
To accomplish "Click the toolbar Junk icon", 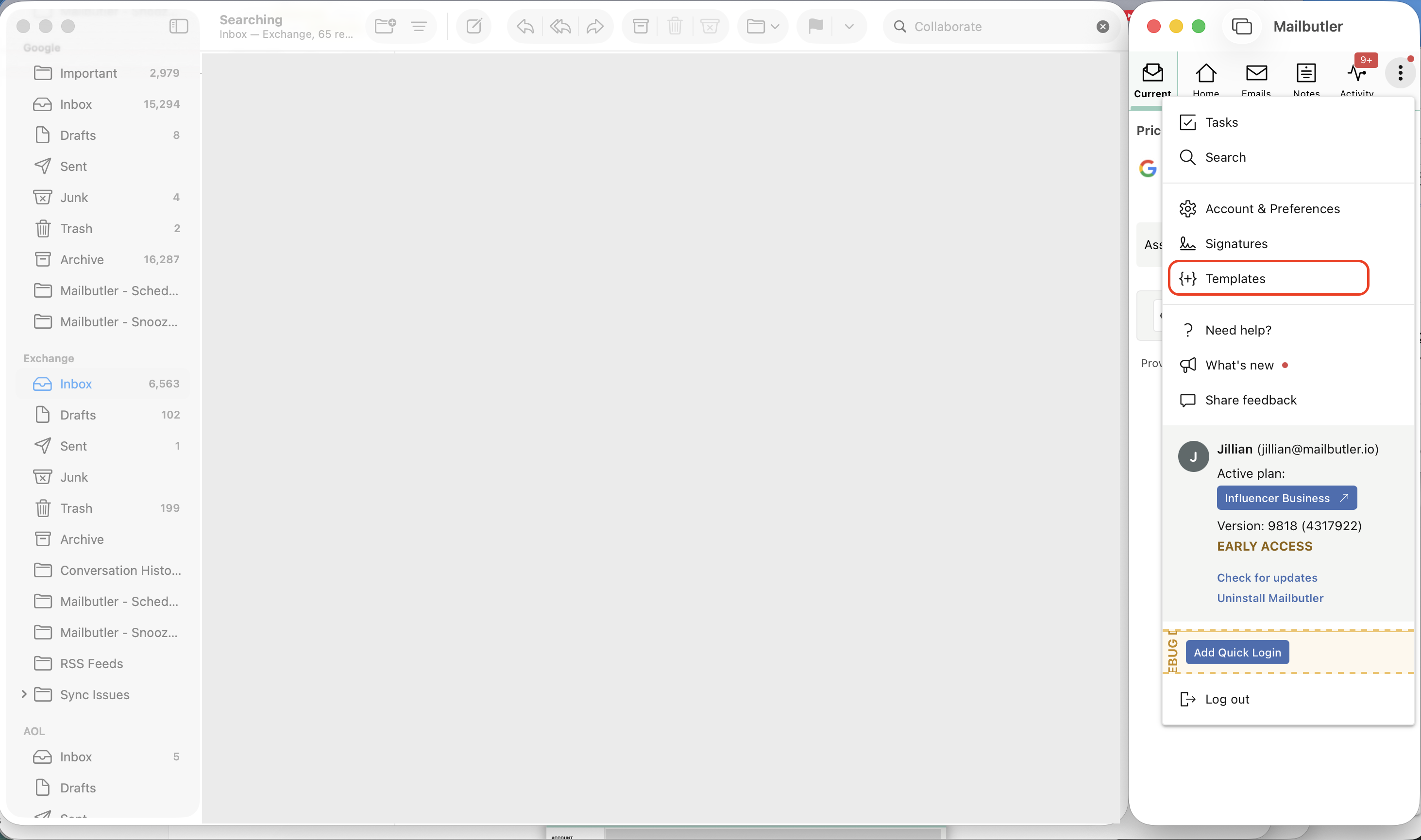I will 710,26.
